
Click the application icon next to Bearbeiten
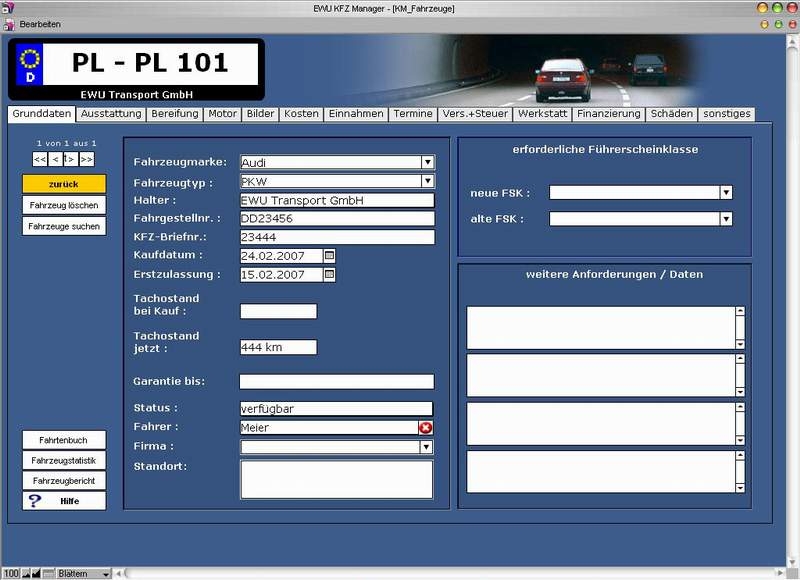[x=9, y=24]
